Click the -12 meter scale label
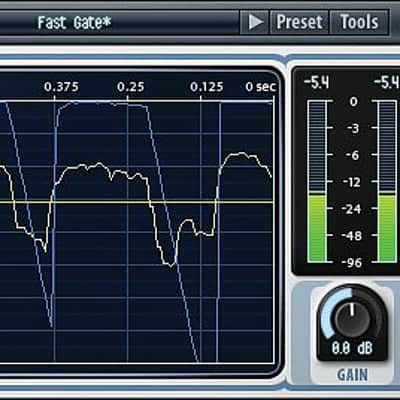Viewport: 400px width, 400px height. pos(352,182)
